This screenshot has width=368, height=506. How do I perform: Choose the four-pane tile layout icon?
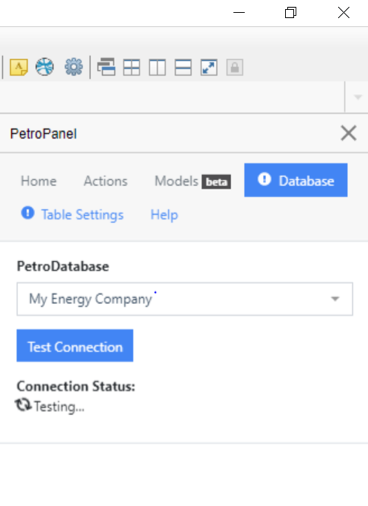coord(132,67)
